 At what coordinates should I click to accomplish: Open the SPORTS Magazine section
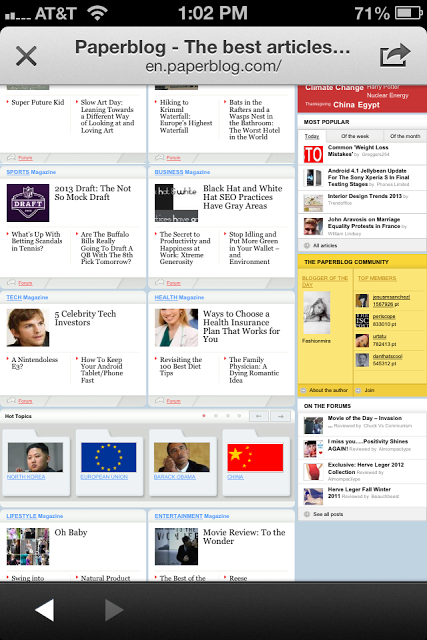31,172
